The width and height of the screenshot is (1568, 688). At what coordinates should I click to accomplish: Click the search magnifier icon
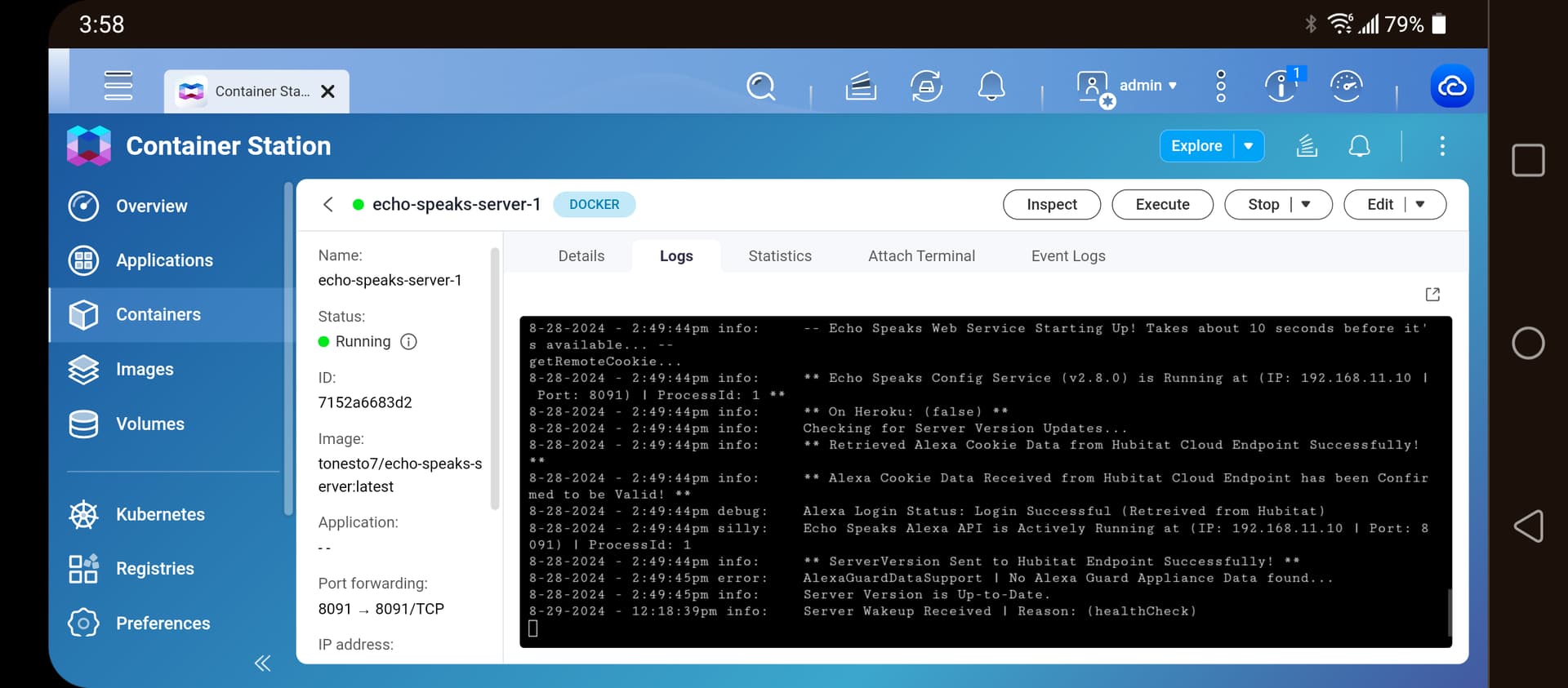[x=760, y=86]
